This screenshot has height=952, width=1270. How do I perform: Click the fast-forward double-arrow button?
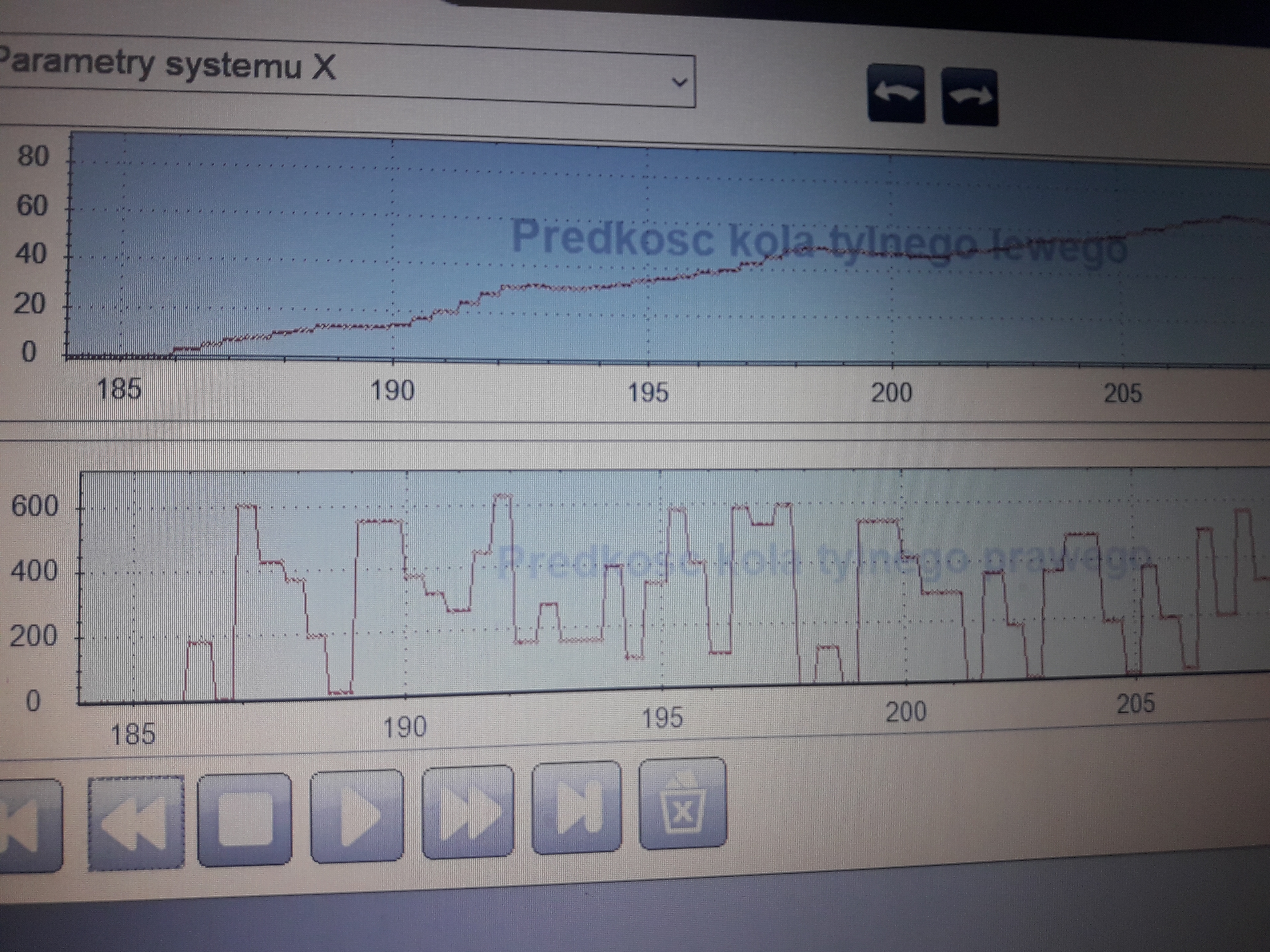(x=468, y=811)
